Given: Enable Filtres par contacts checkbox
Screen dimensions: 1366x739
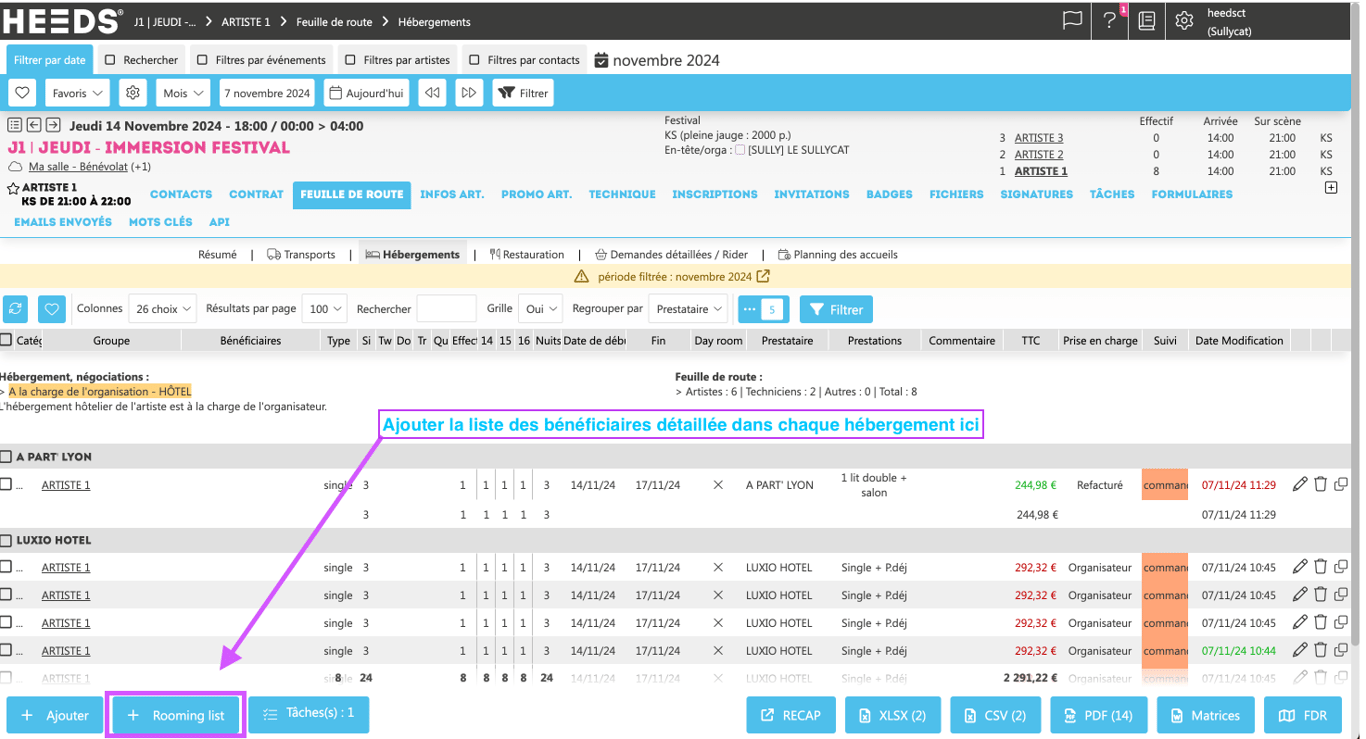Looking at the screenshot, I should (474, 60).
